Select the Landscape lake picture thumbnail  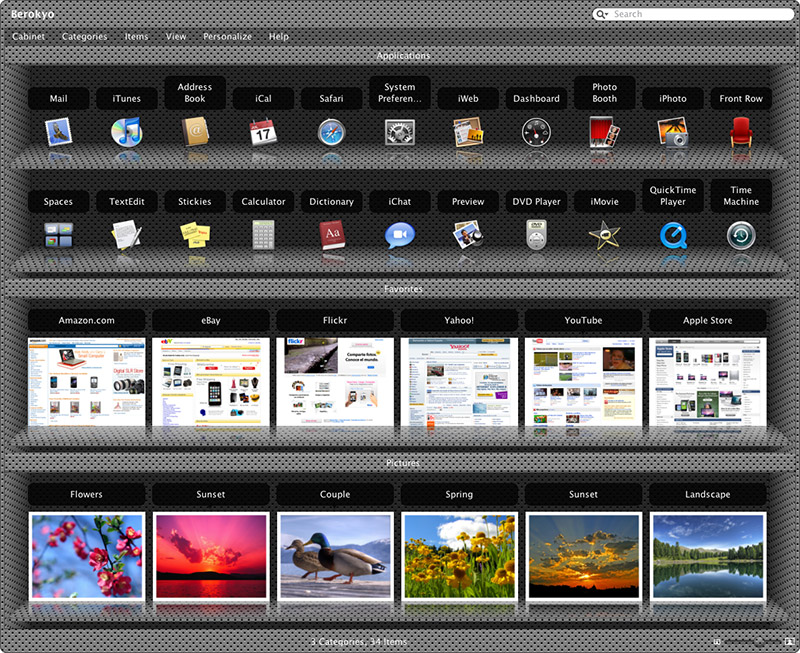coord(708,557)
